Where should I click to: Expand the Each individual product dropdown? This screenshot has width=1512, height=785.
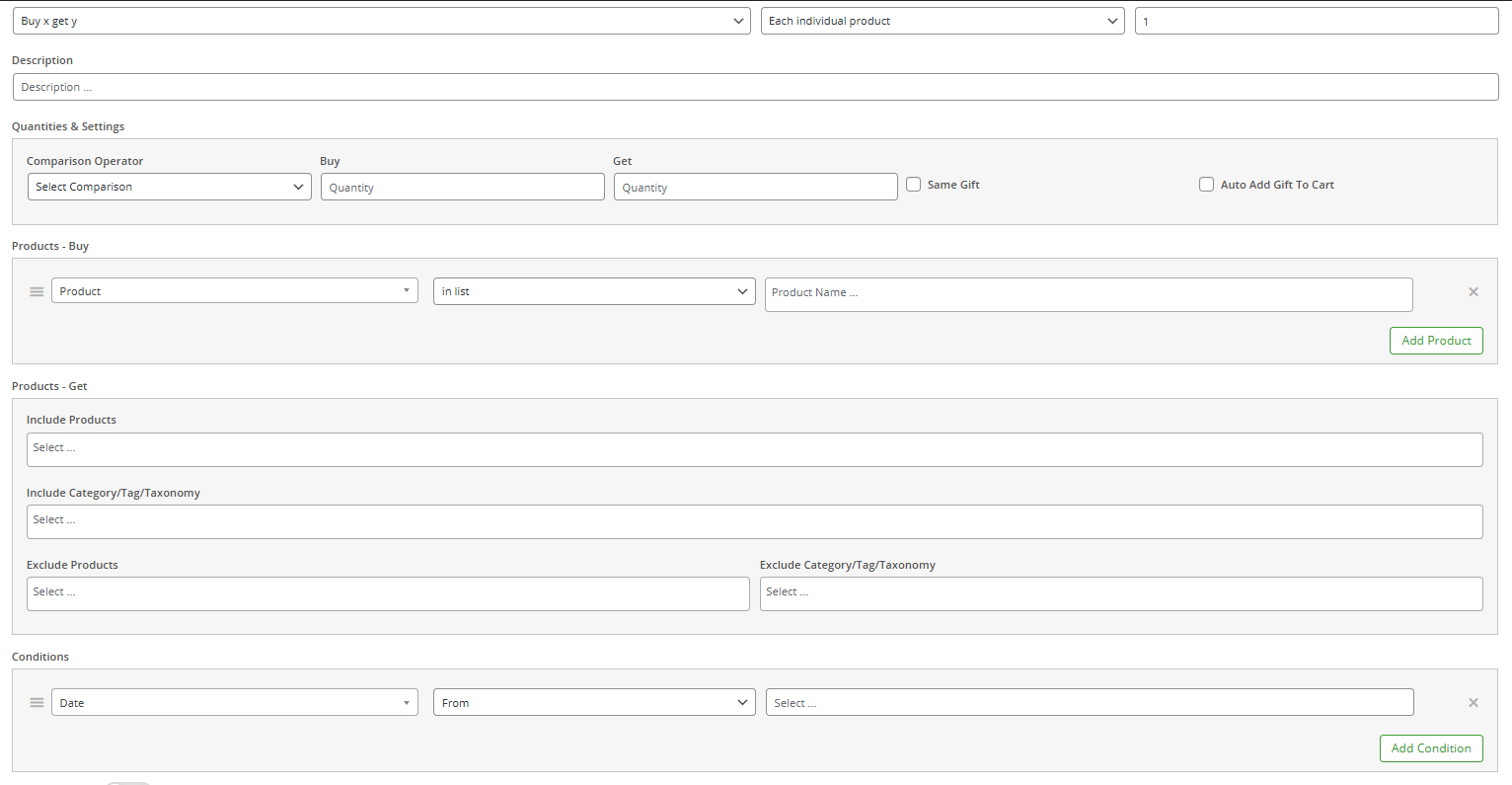[942, 21]
